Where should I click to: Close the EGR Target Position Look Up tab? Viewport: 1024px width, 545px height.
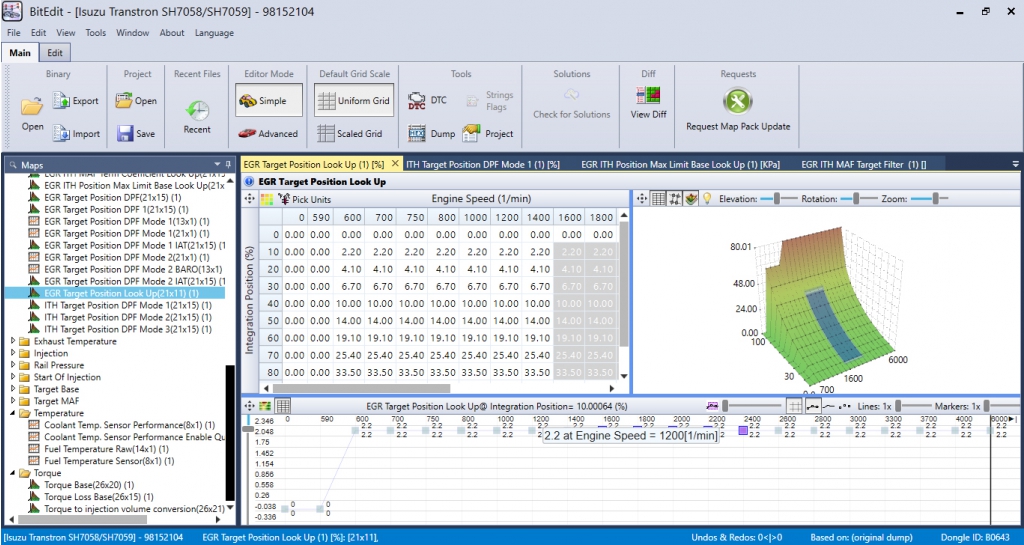[394, 164]
